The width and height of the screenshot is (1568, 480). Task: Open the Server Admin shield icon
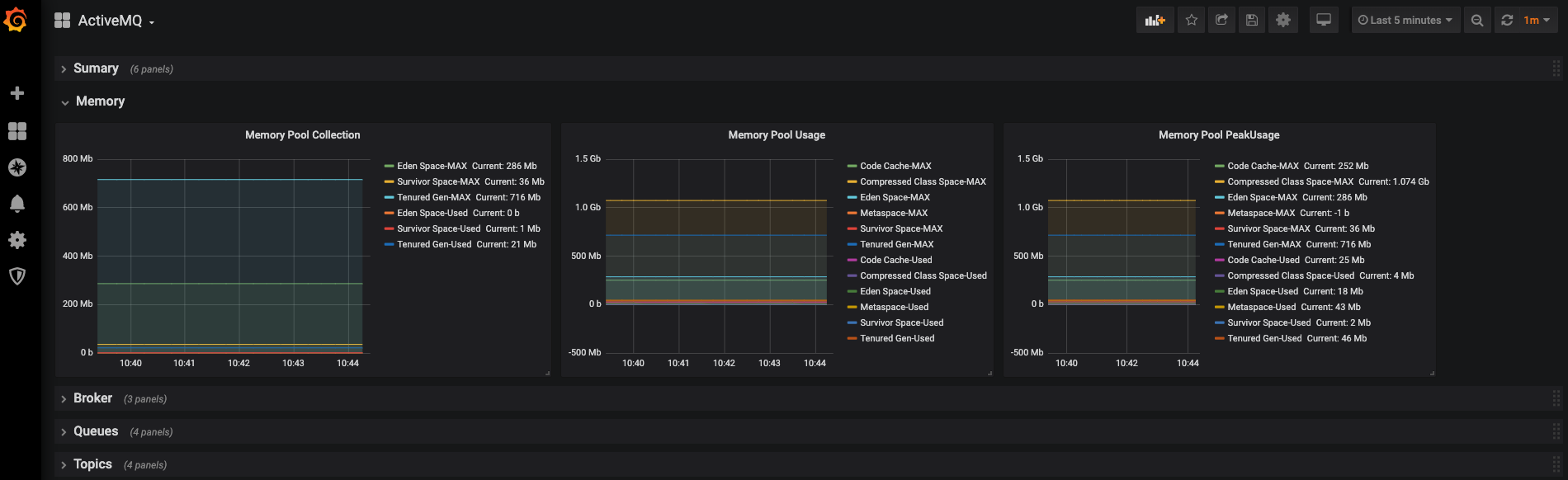tap(17, 276)
